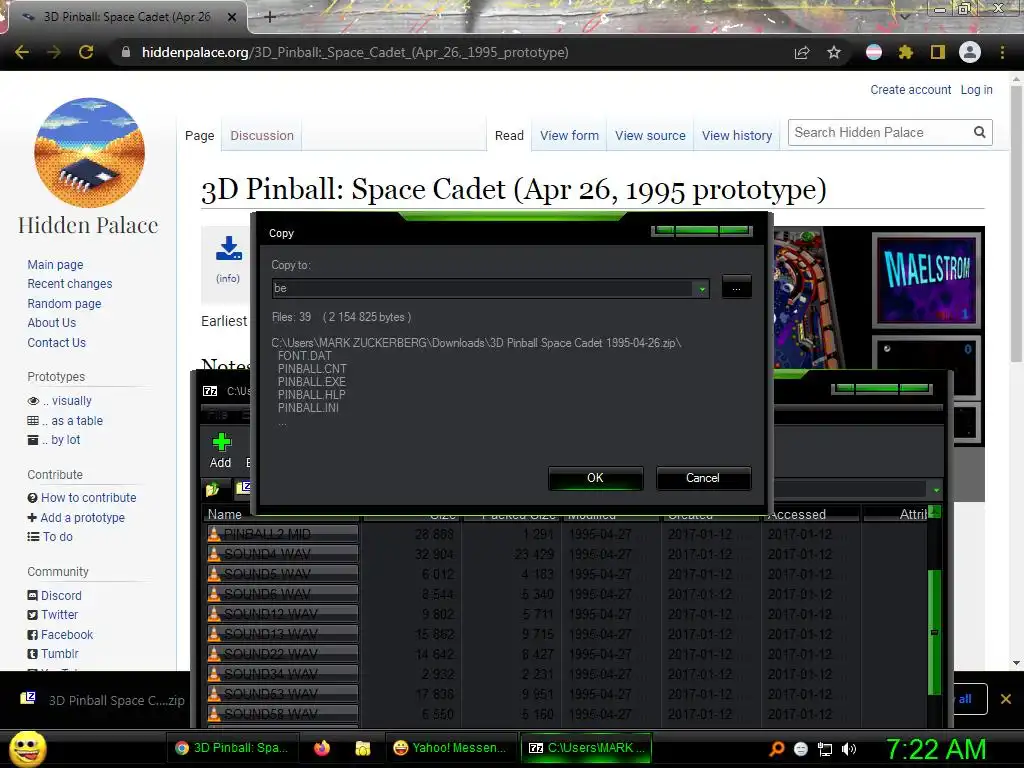Confirm the copy with OK

point(596,478)
